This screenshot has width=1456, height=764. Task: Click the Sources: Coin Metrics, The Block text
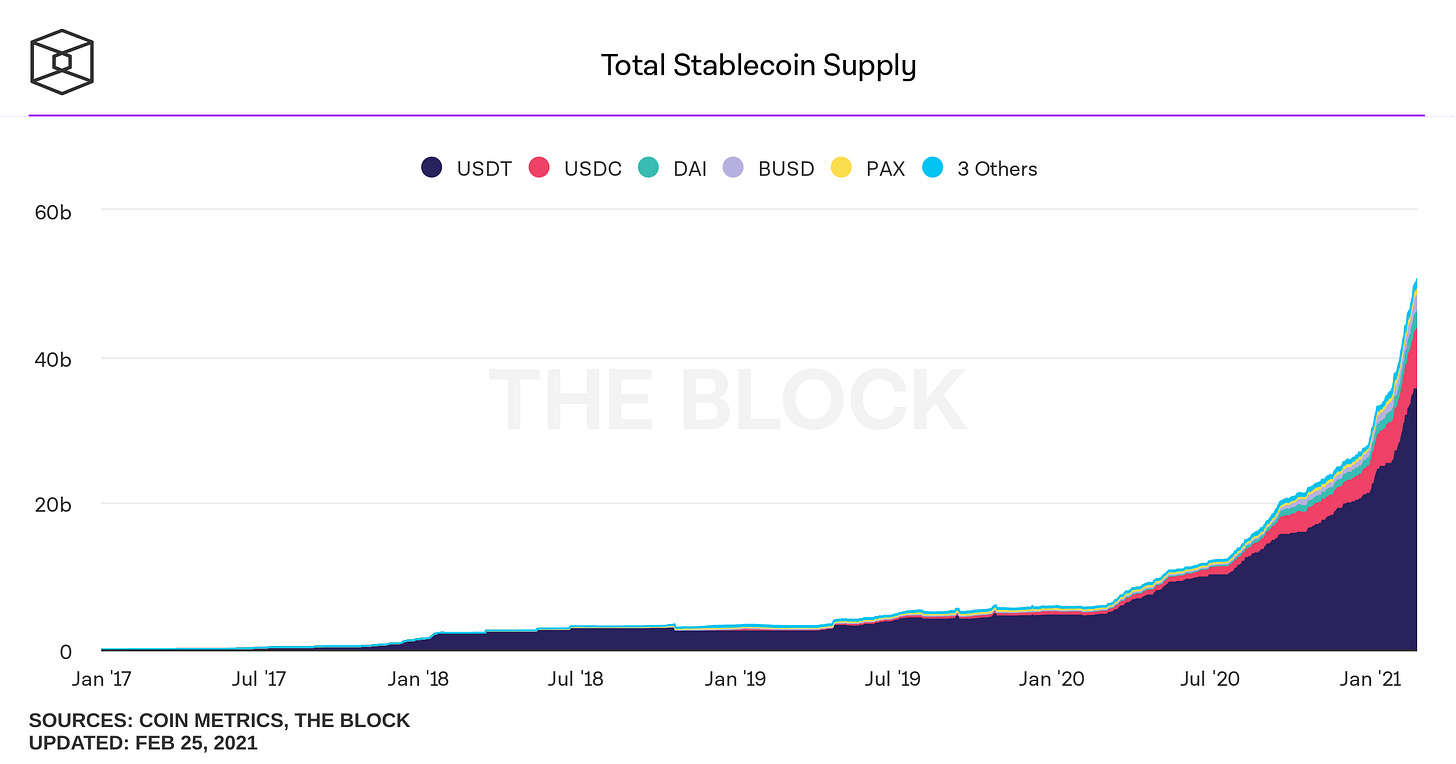point(219,720)
